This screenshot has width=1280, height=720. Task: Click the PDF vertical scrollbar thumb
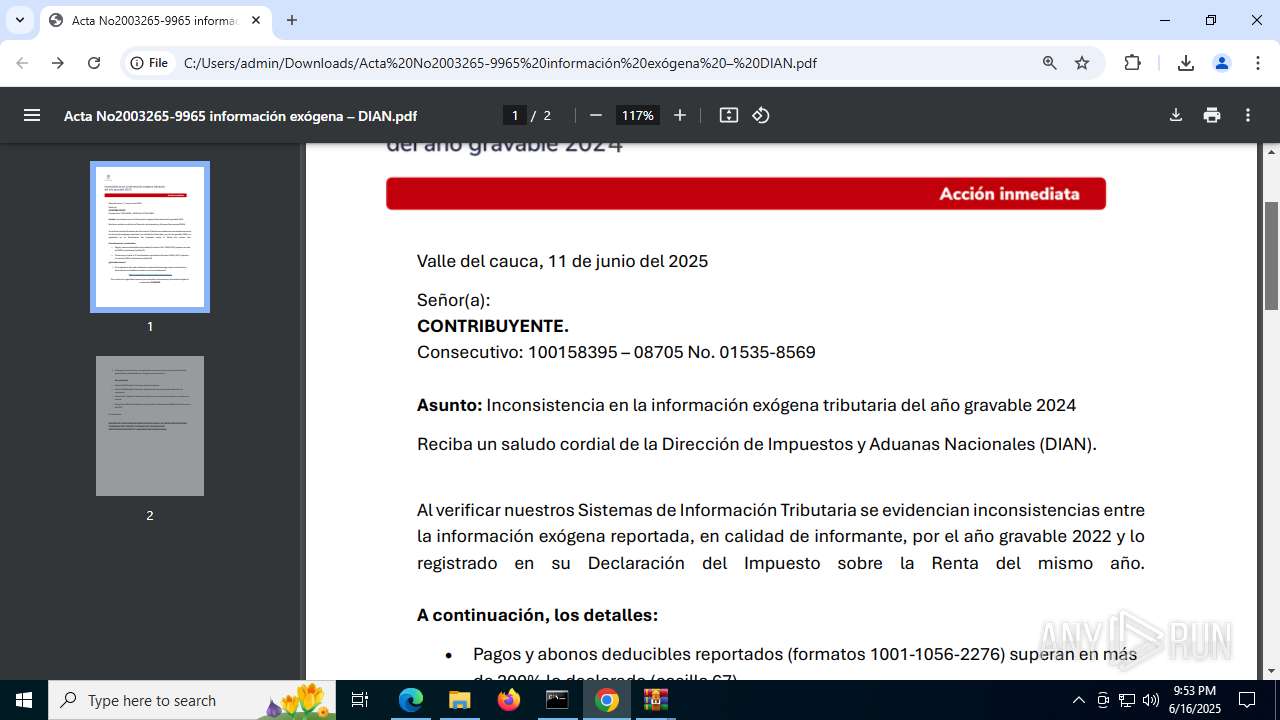[1272, 256]
